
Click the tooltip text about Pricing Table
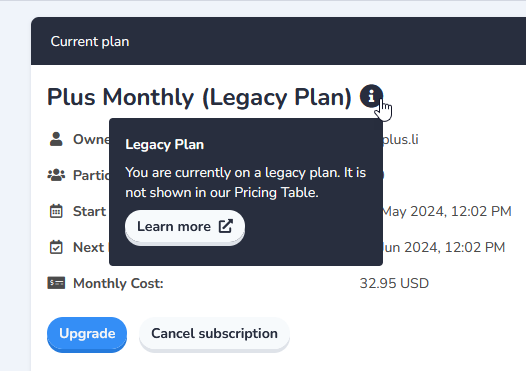[x=246, y=182]
